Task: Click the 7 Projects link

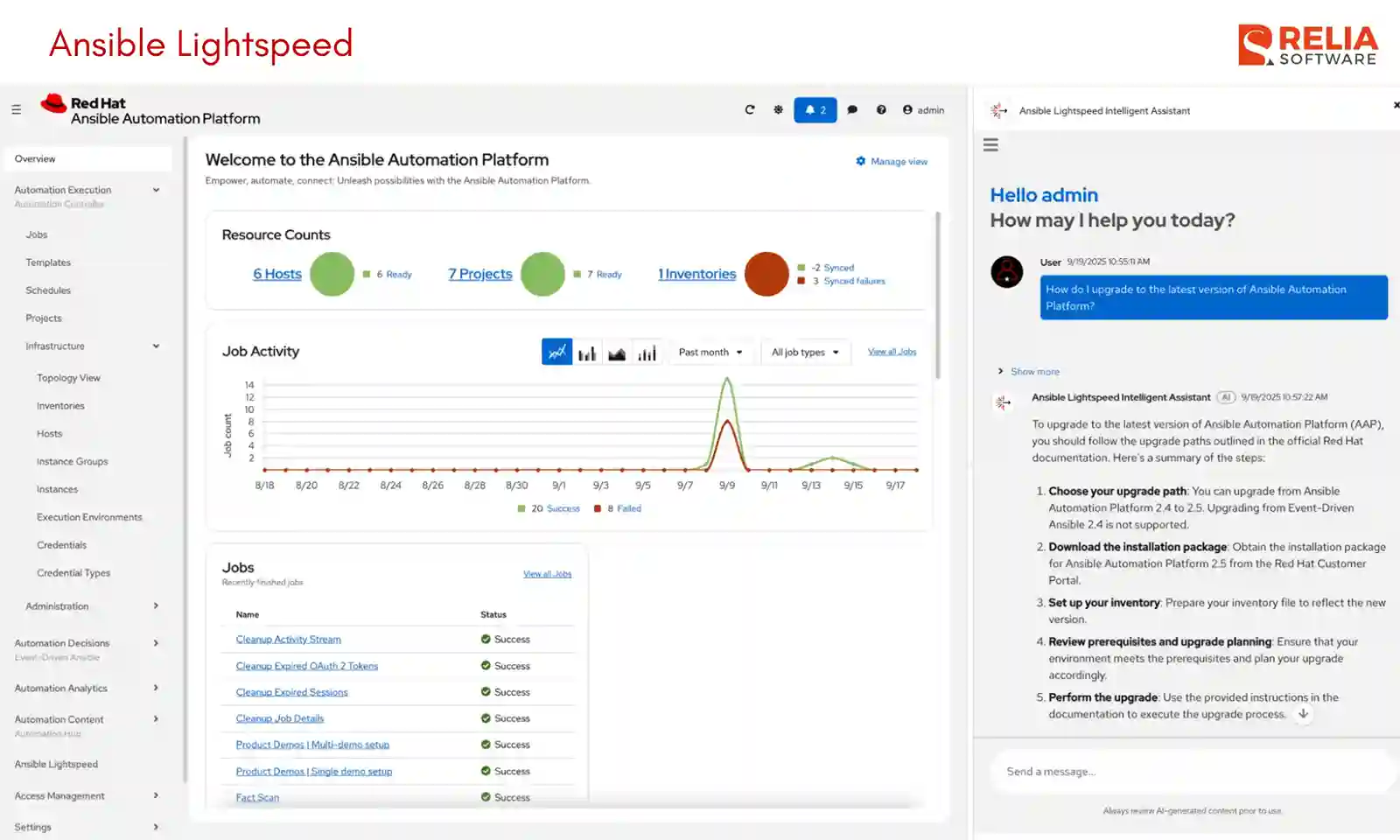Action: tap(479, 274)
